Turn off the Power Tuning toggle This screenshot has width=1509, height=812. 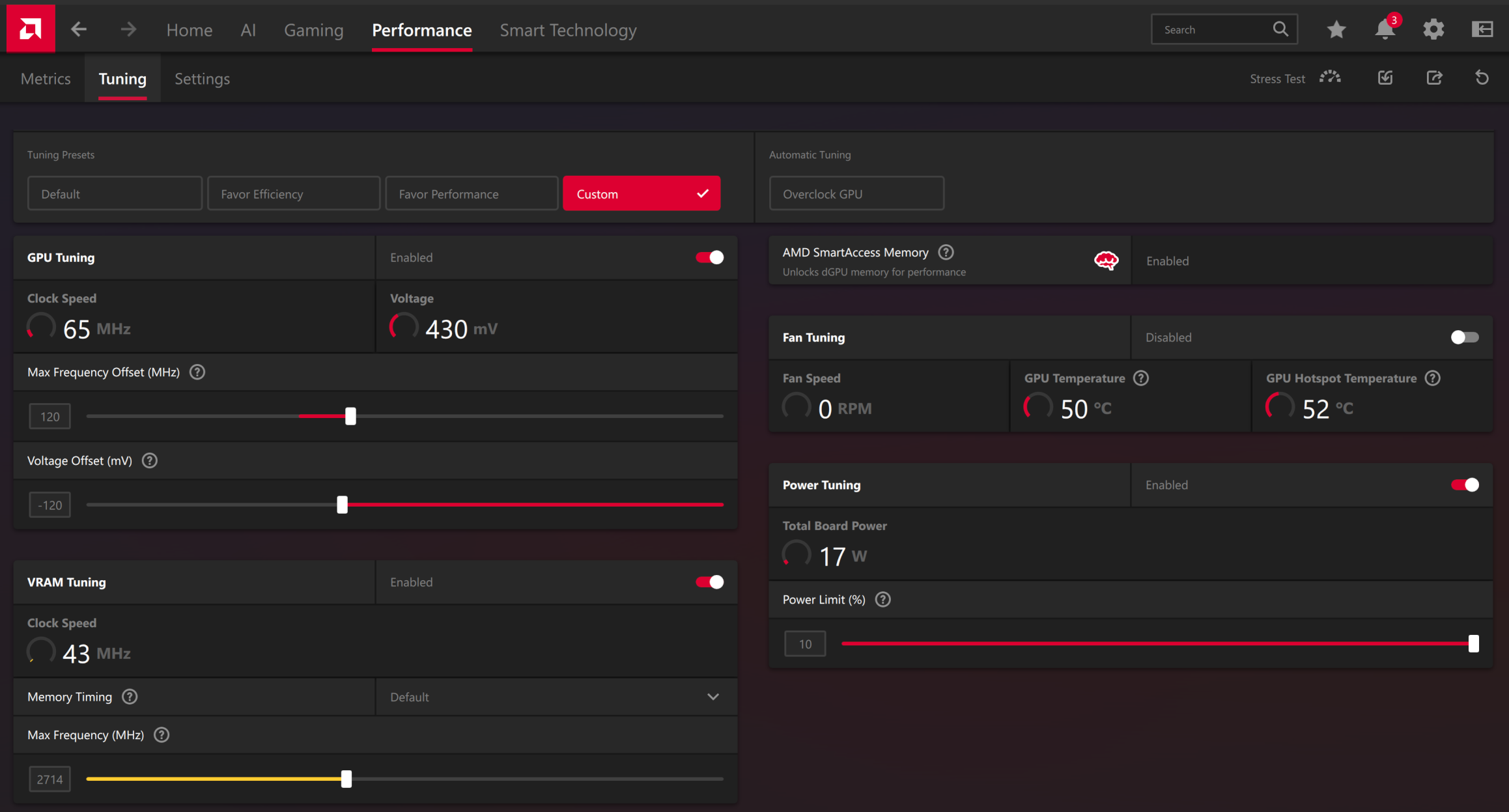1465,485
